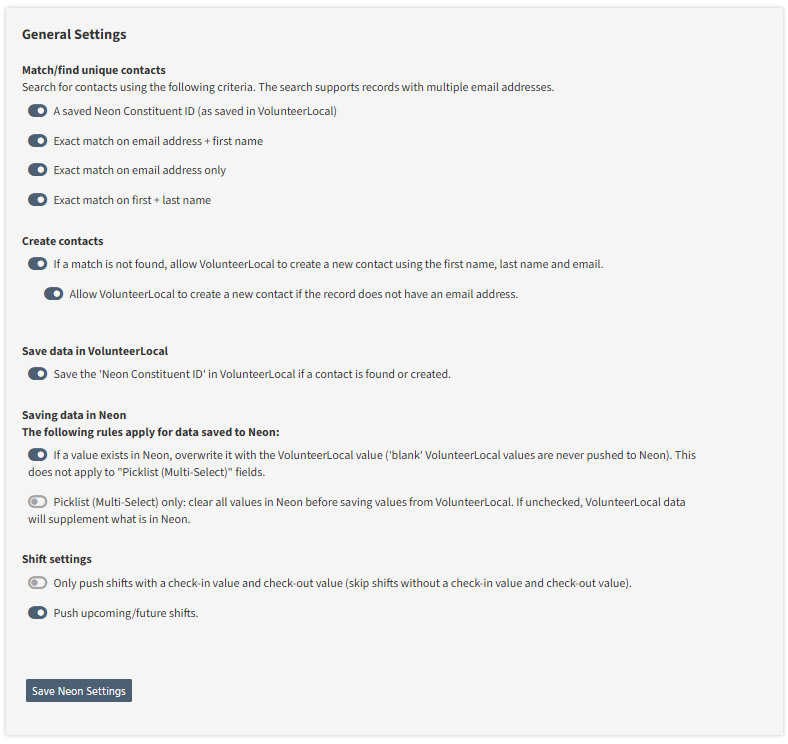This screenshot has height=744, width=788.
Task: Enable the only push checked-in/out shifts switch
Action: (x=38, y=583)
